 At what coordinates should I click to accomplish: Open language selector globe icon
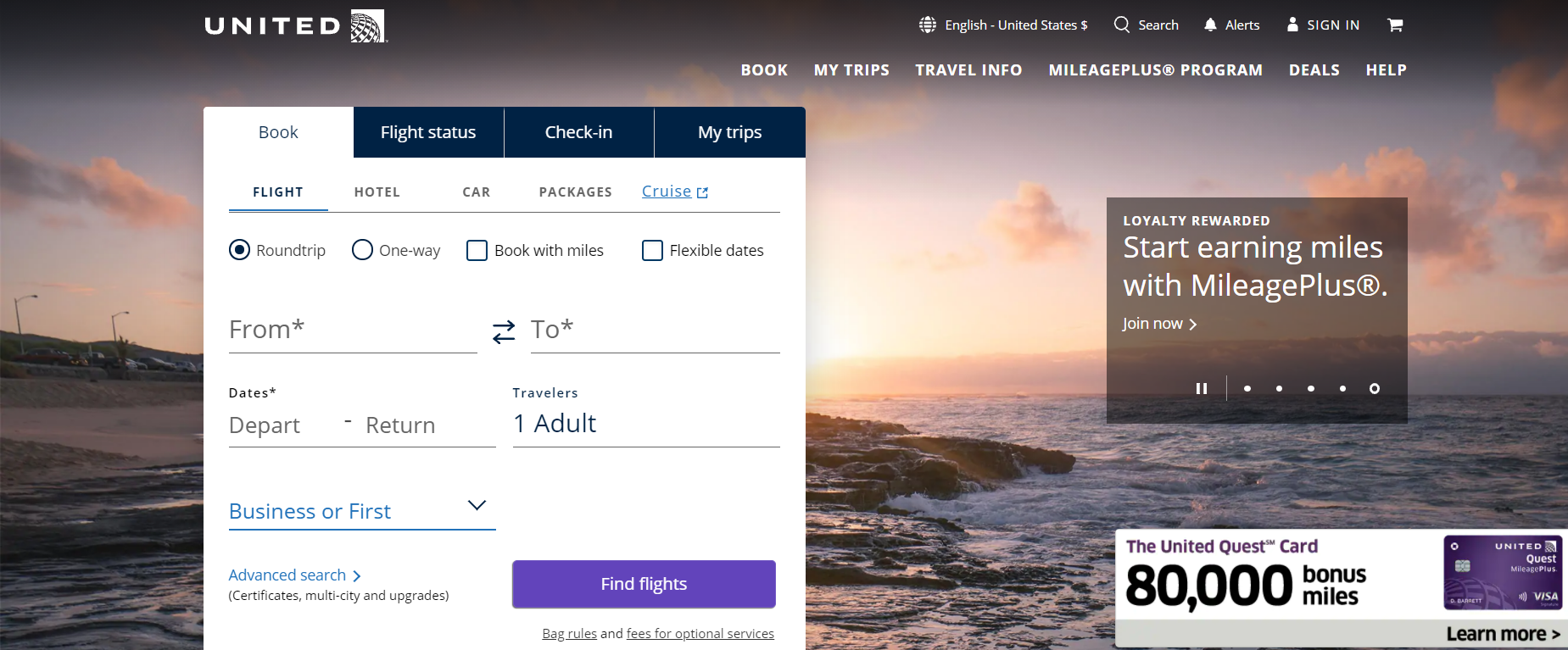[x=928, y=25]
